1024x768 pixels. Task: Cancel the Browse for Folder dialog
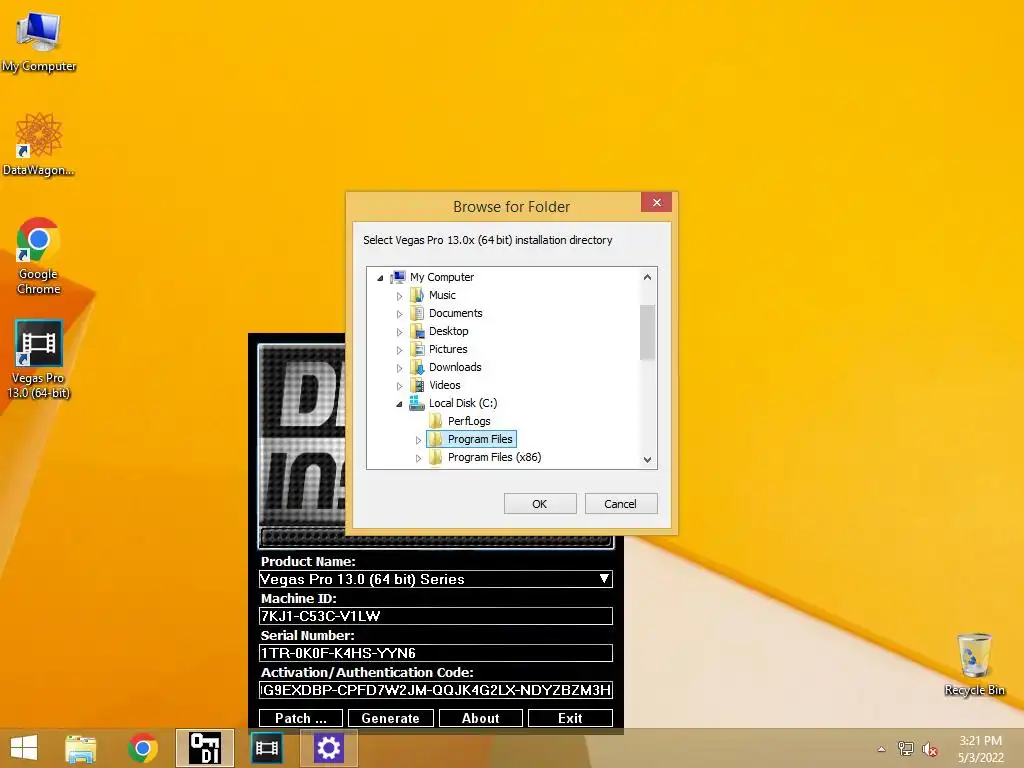[x=620, y=504]
